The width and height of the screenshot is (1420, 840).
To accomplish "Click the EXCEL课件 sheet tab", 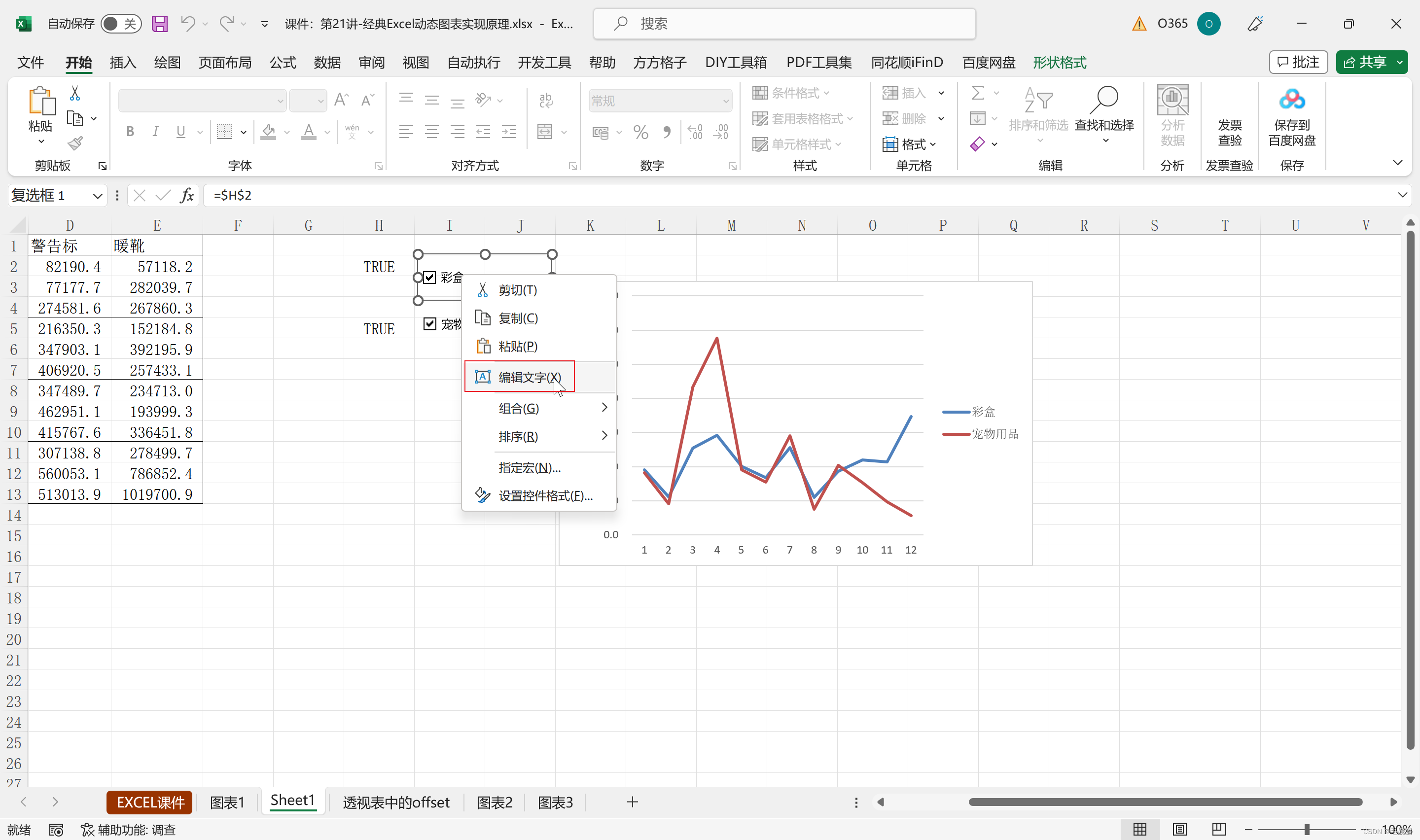I will (x=150, y=802).
